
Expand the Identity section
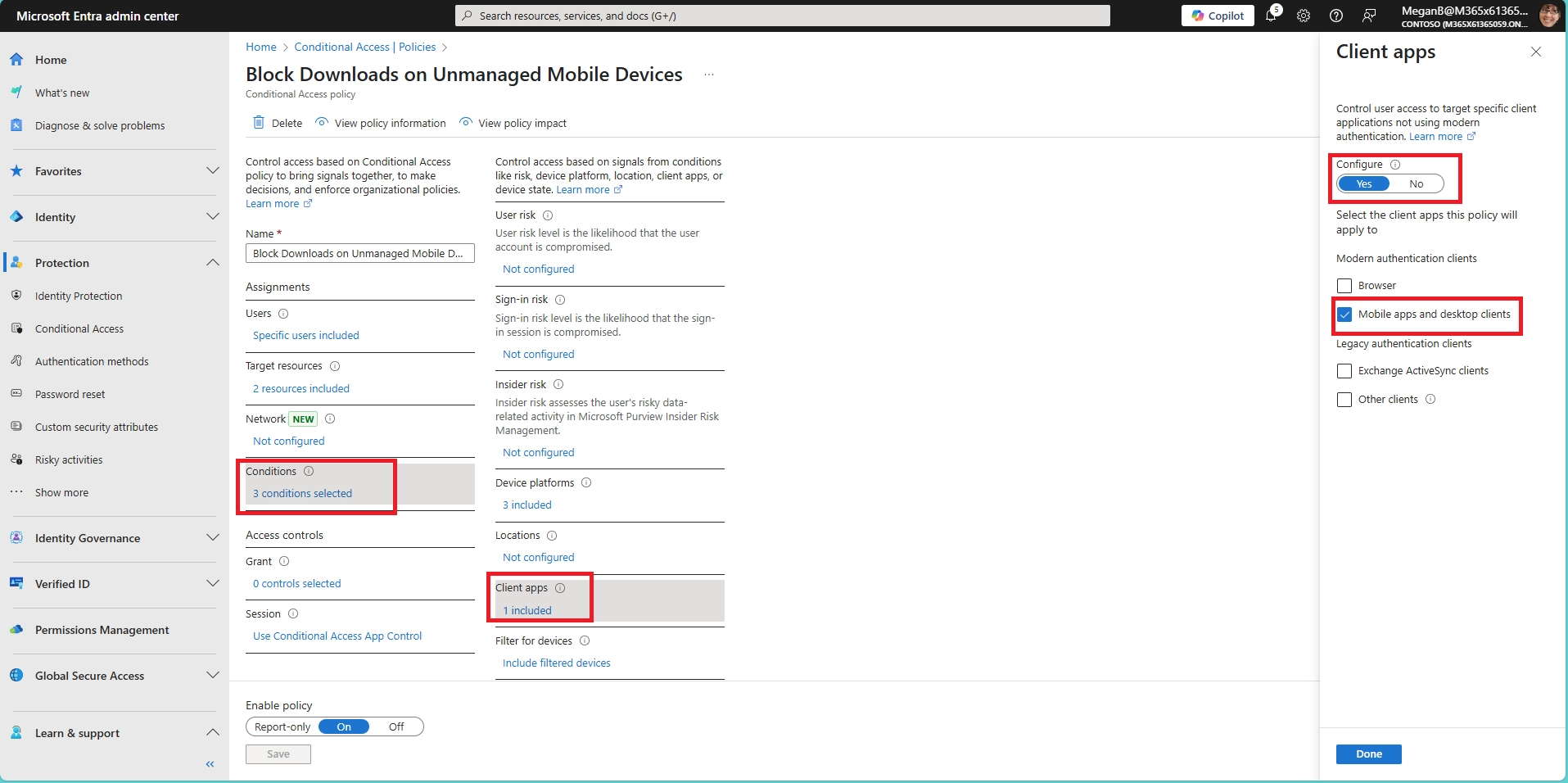[x=115, y=217]
